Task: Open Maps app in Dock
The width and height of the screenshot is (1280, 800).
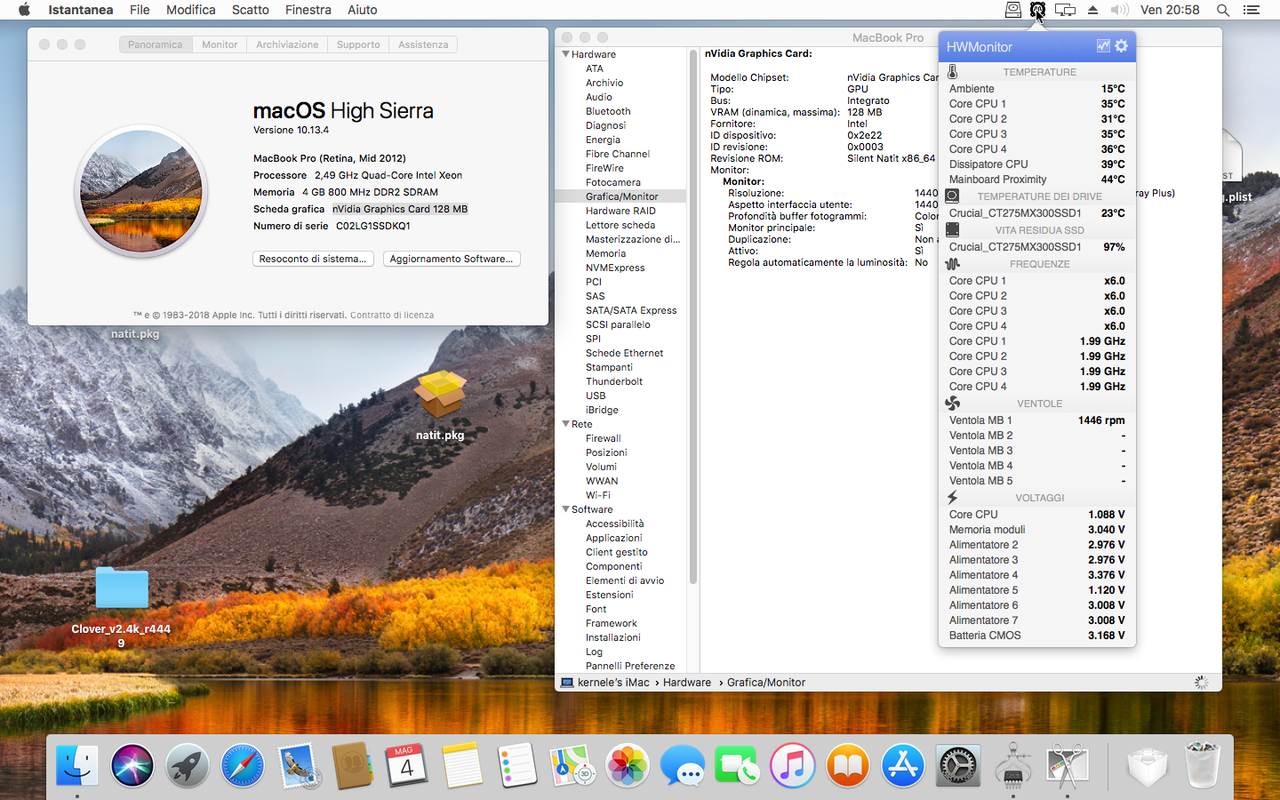Action: point(573,766)
